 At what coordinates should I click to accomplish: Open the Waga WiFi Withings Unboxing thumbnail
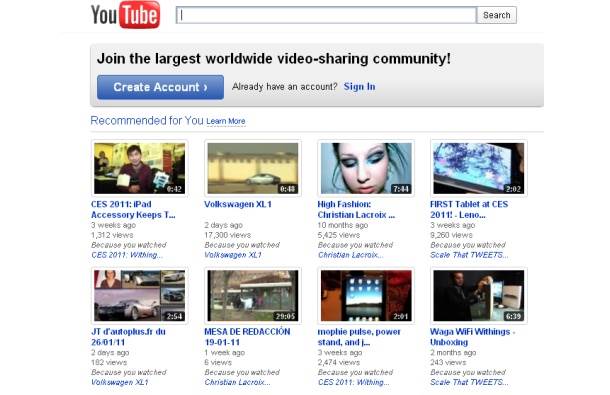pyautogui.click(x=479, y=295)
